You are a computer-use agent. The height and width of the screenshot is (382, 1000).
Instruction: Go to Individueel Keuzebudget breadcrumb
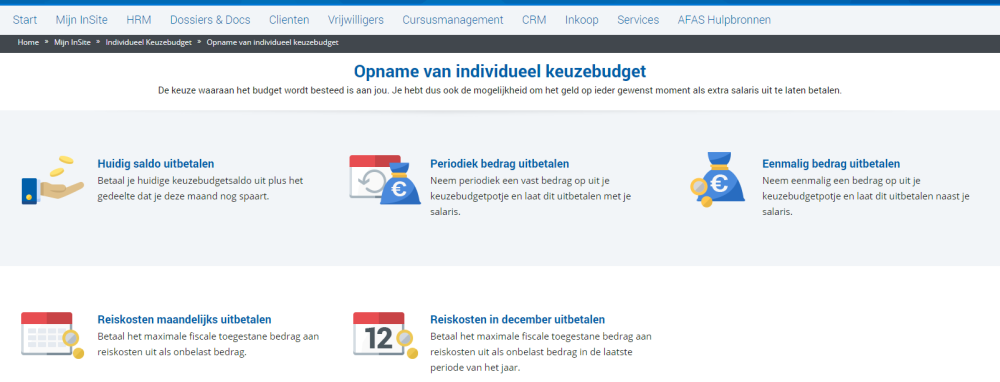point(149,42)
